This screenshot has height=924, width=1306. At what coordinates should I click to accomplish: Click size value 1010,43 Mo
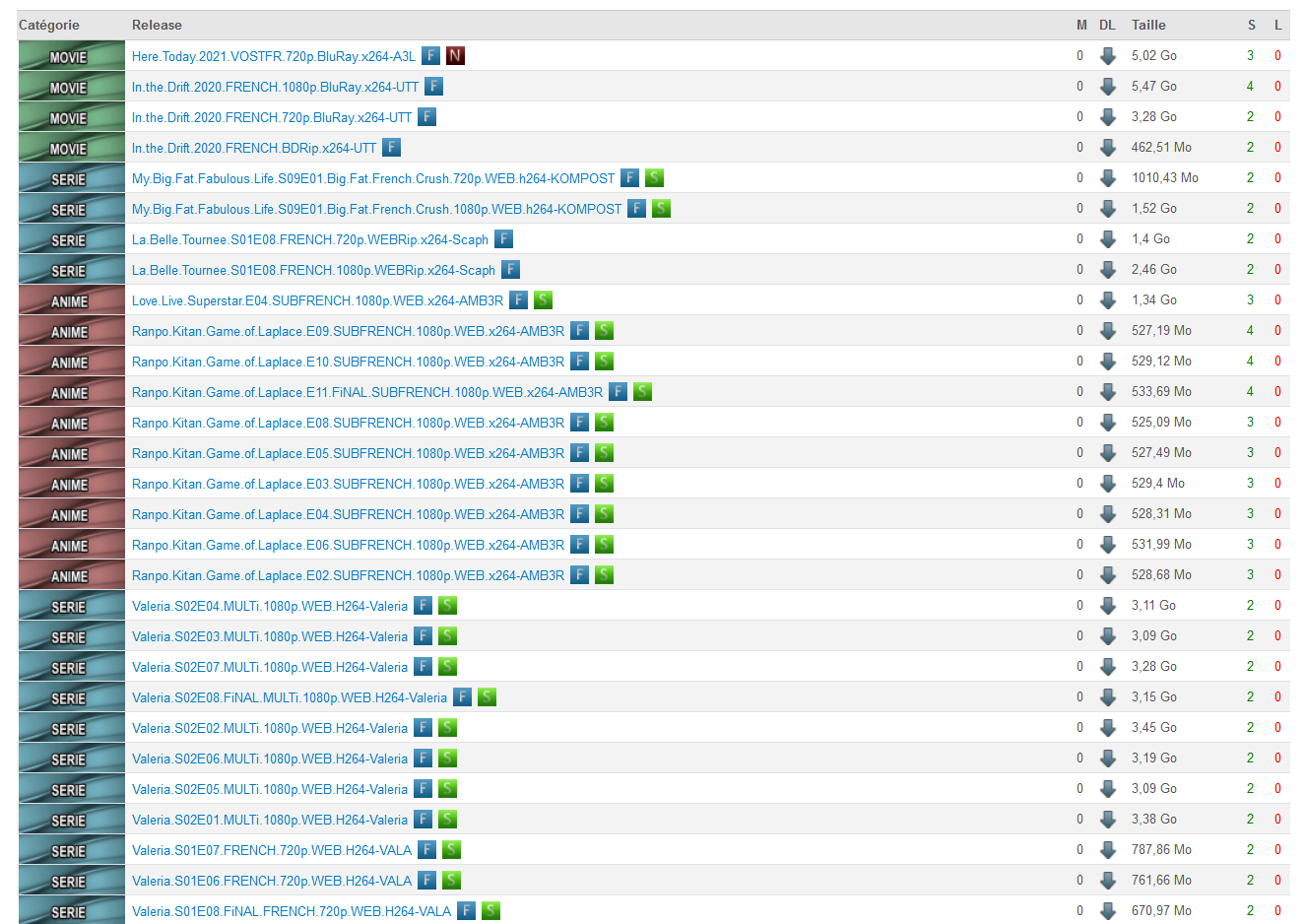(1165, 178)
